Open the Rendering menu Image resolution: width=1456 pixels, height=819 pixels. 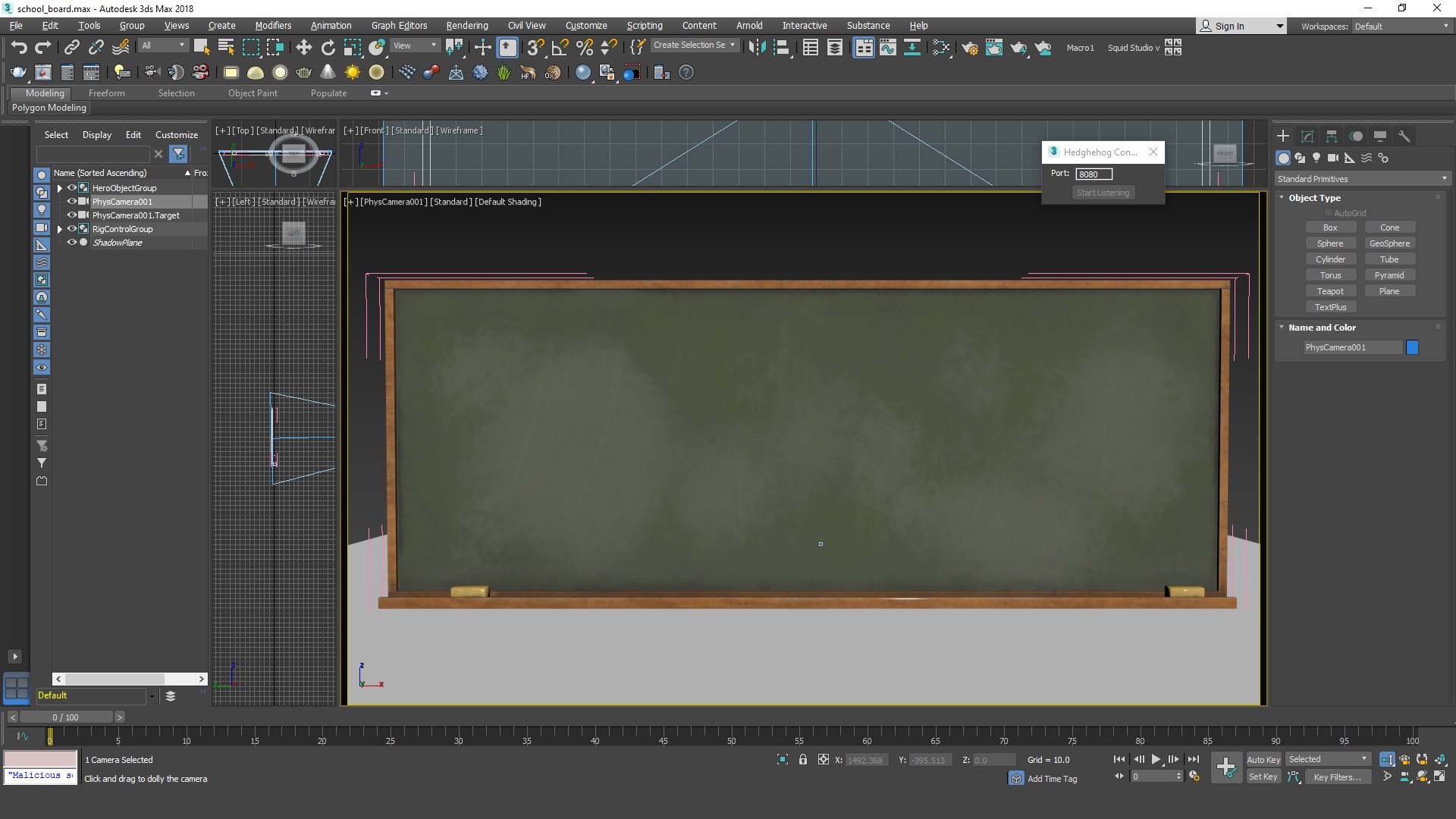point(466,25)
